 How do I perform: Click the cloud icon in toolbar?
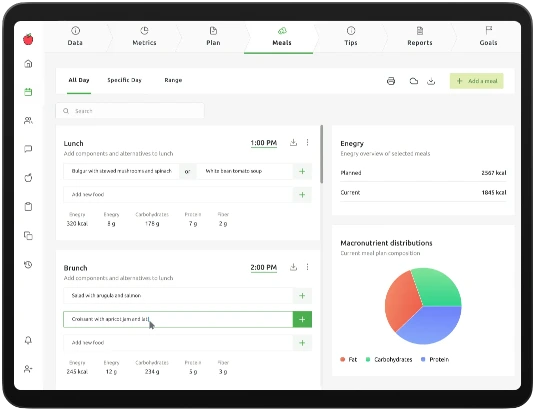(x=414, y=81)
